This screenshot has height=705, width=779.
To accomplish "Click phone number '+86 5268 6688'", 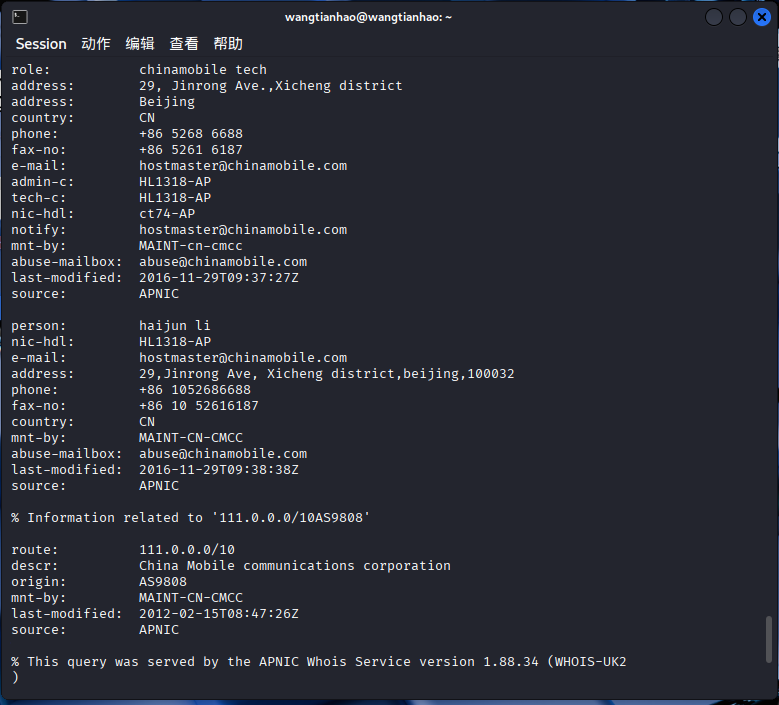I will coord(191,134).
